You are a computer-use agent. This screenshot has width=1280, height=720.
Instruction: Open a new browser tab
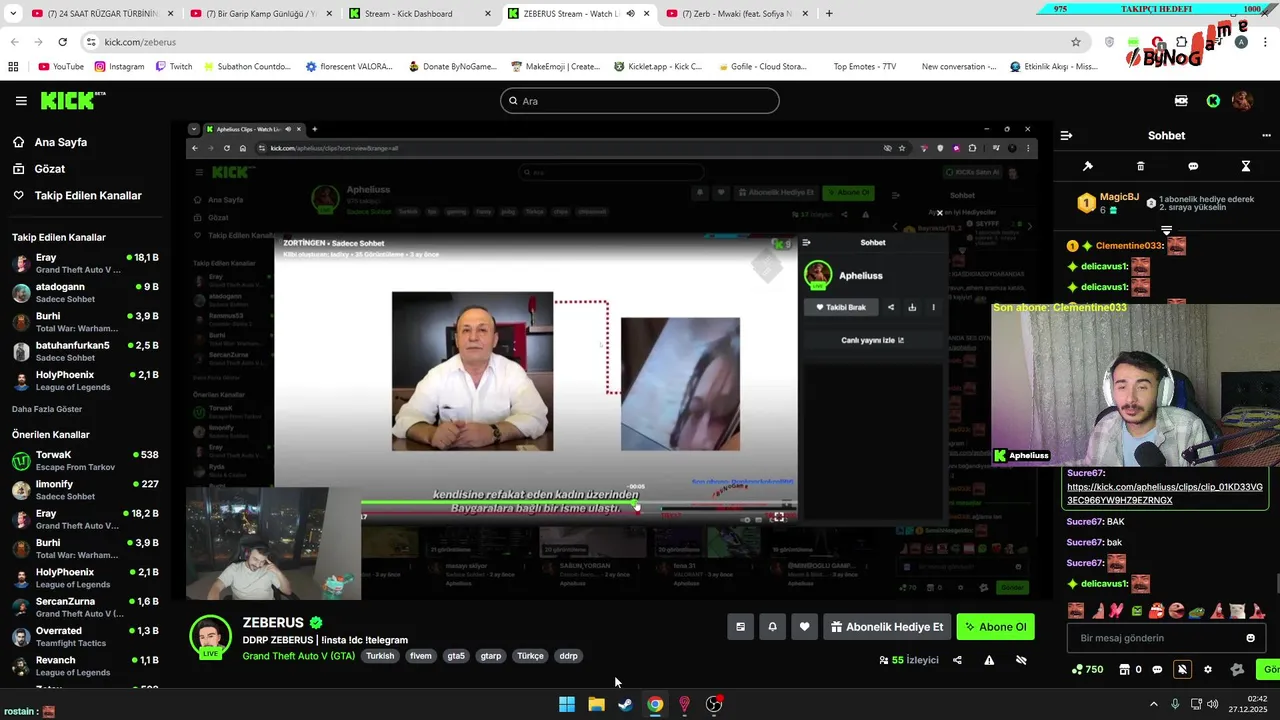pyautogui.click(x=829, y=14)
